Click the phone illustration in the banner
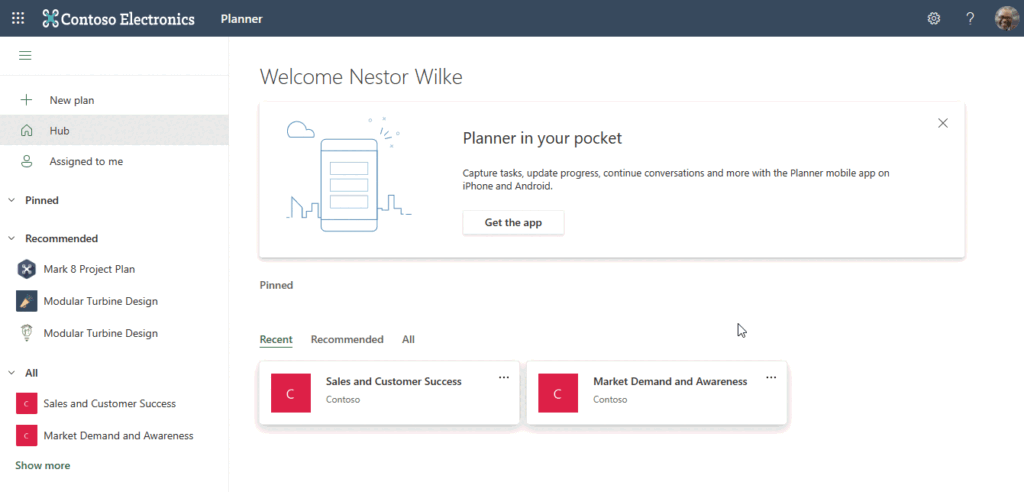1024x492 pixels. pyautogui.click(x=349, y=175)
